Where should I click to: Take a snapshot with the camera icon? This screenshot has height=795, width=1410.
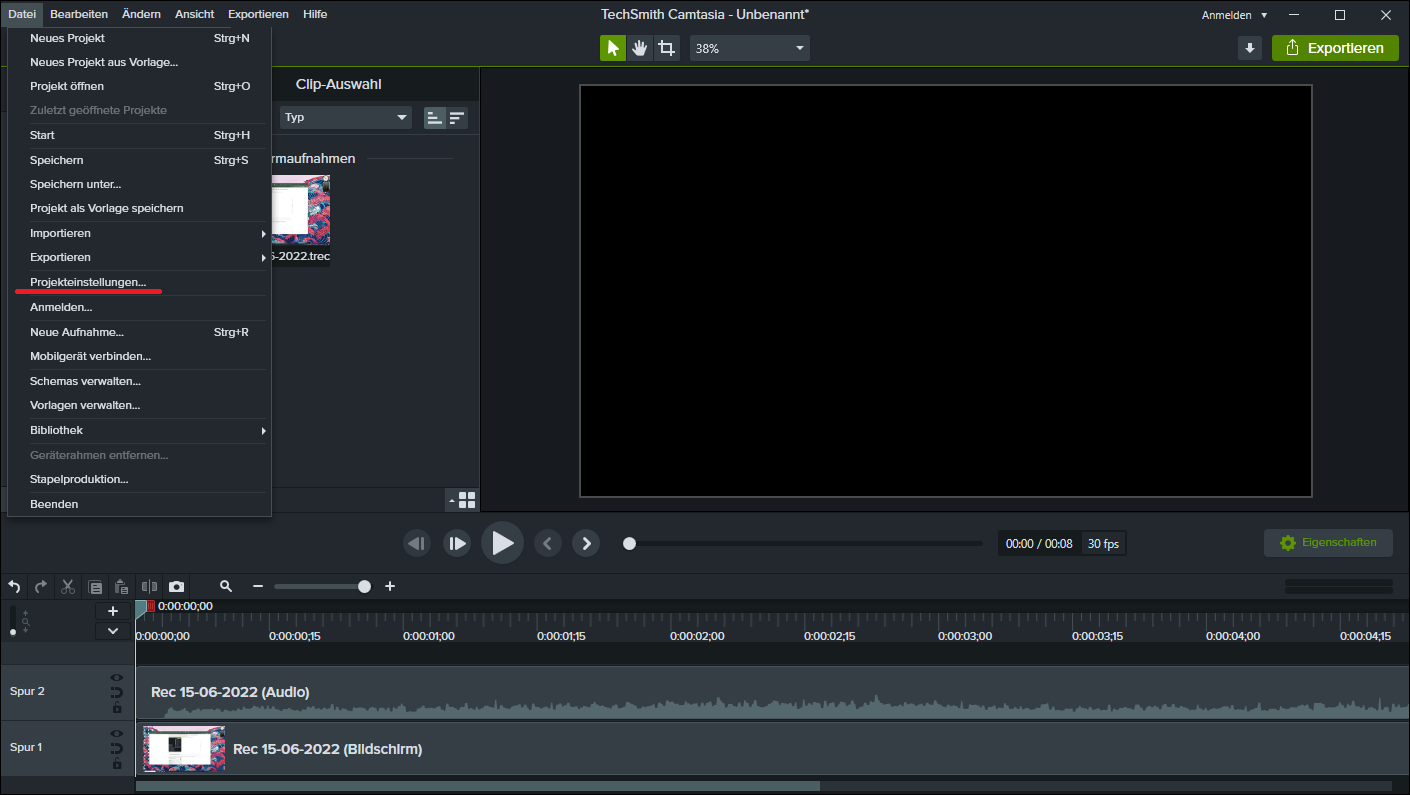coord(176,587)
